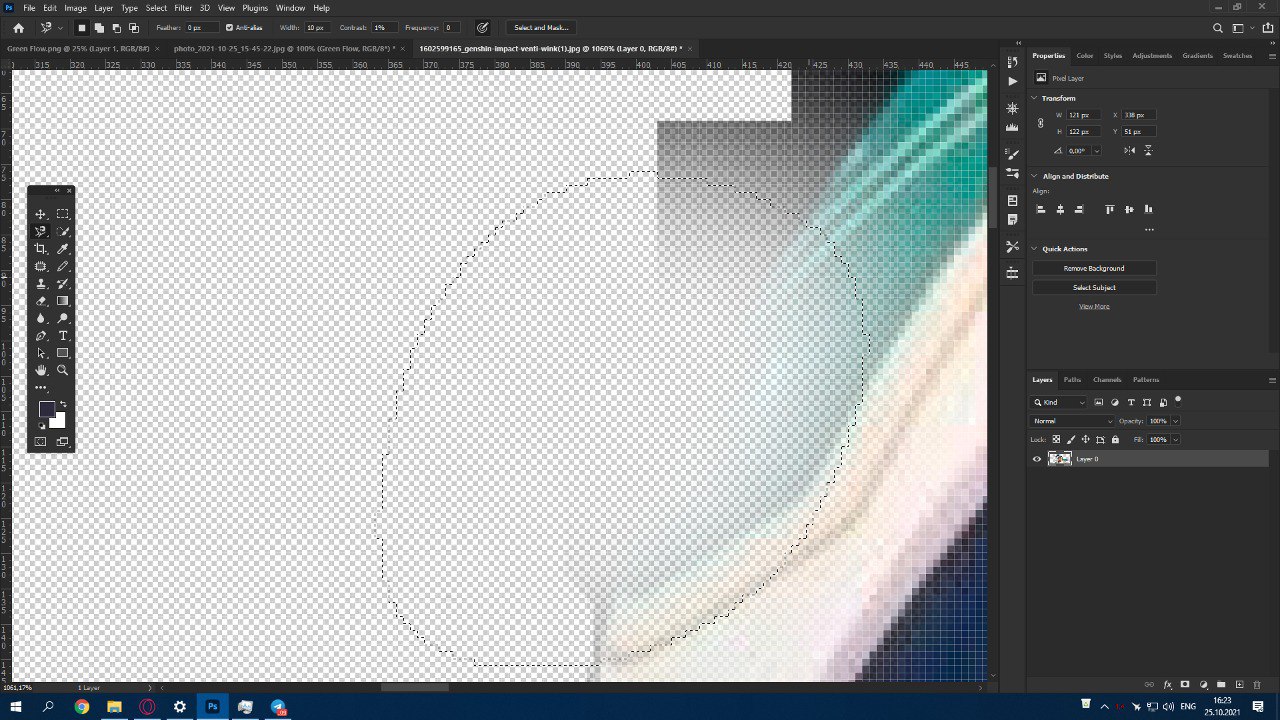Switch to Green Flow.png document tab
This screenshot has width=1280, height=720.
[78, 48]
